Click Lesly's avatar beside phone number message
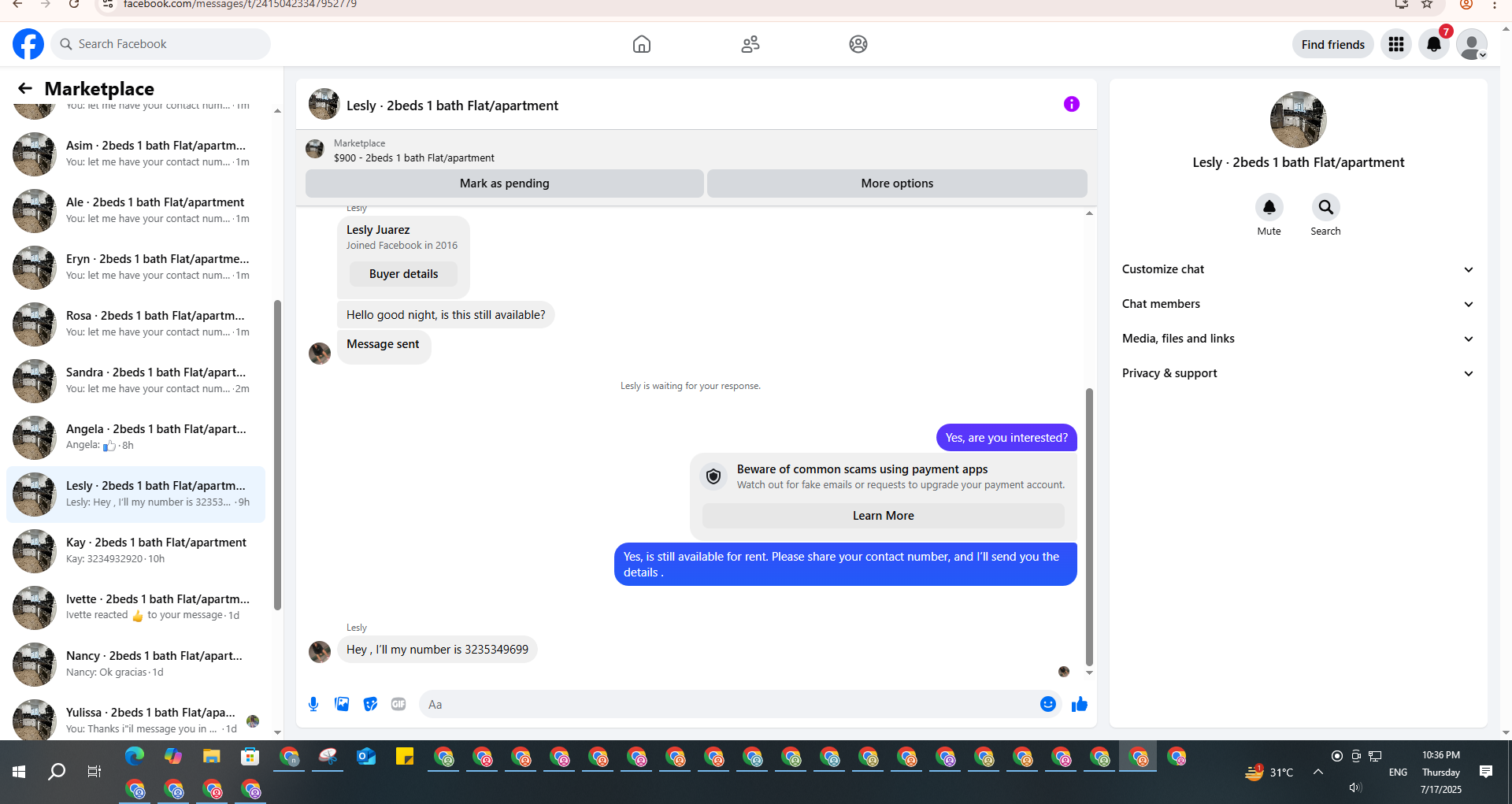1512x804 pixels. coord(320,652)
